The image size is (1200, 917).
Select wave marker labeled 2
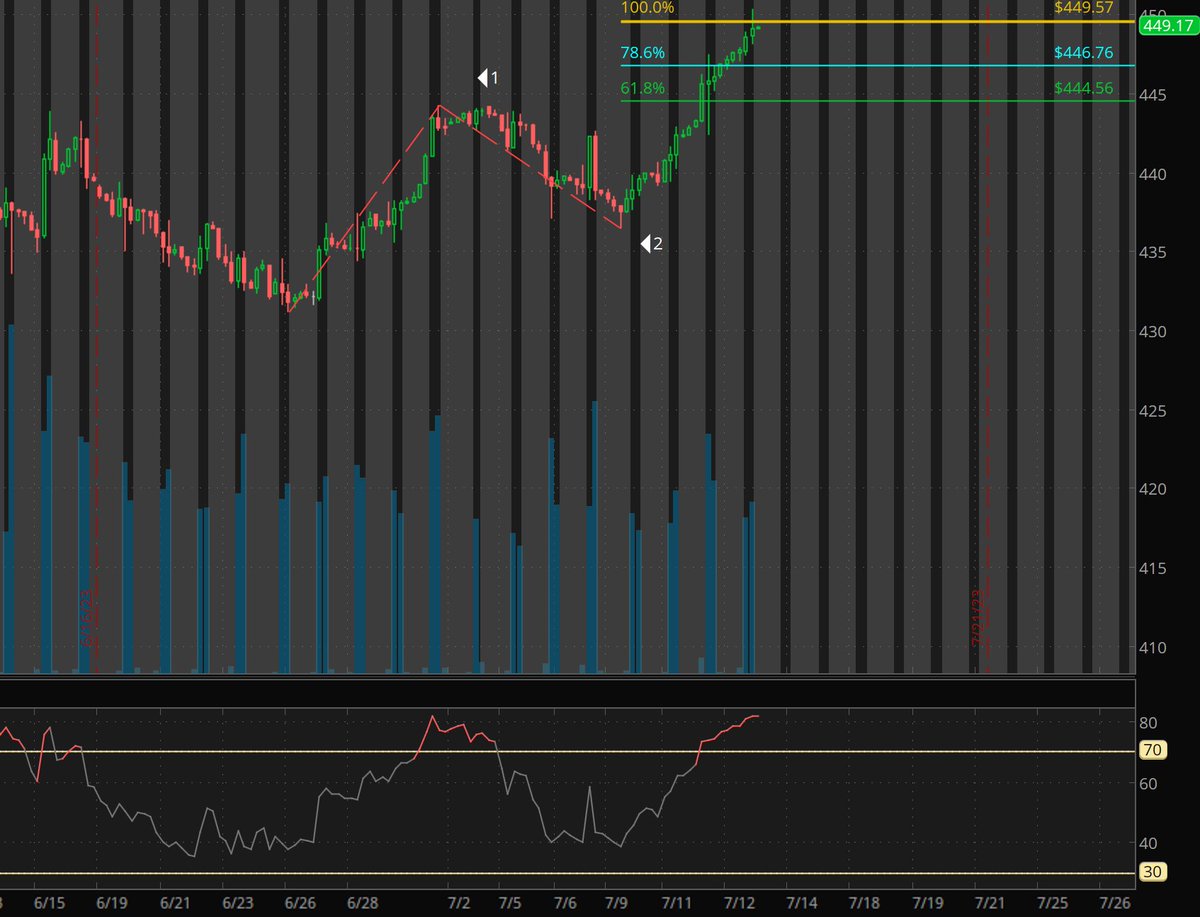(x=651, y=243)
